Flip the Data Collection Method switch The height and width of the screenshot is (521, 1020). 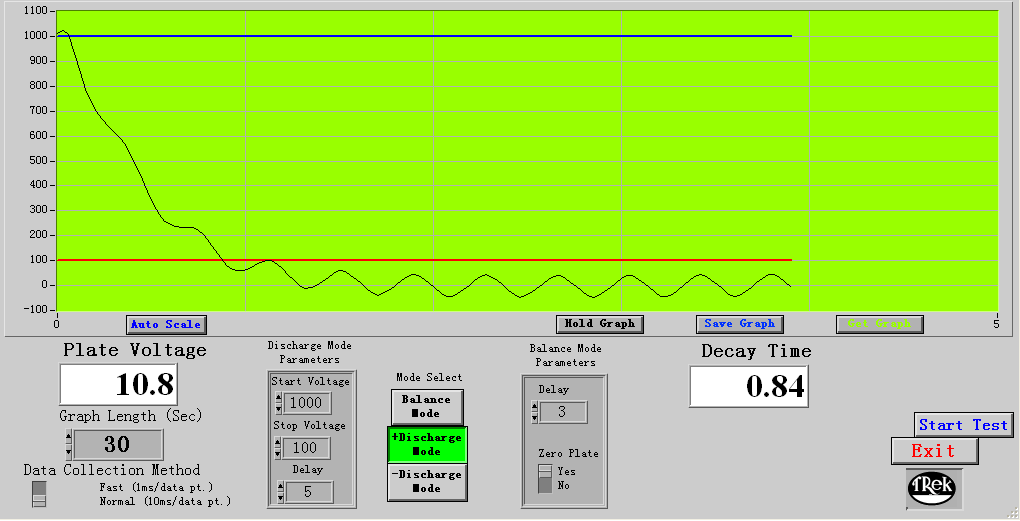coord(39,493)
